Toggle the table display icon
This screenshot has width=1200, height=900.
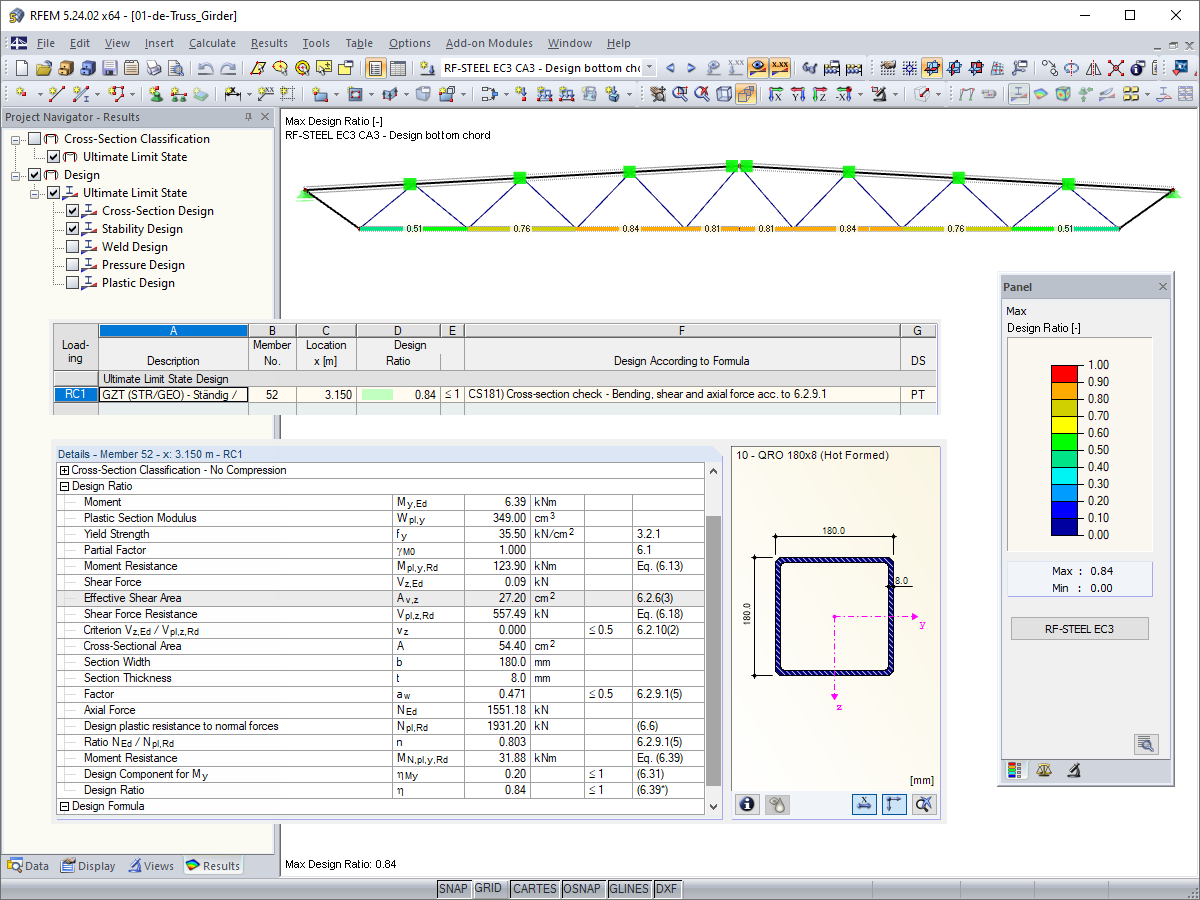(398, 68)
